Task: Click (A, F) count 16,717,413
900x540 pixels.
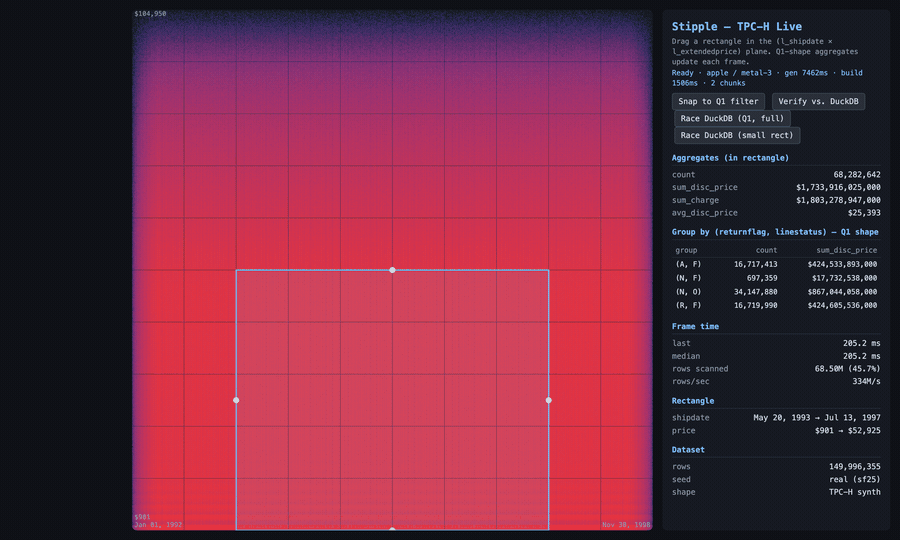Action: pyautogui.click(x=755, y=264)
